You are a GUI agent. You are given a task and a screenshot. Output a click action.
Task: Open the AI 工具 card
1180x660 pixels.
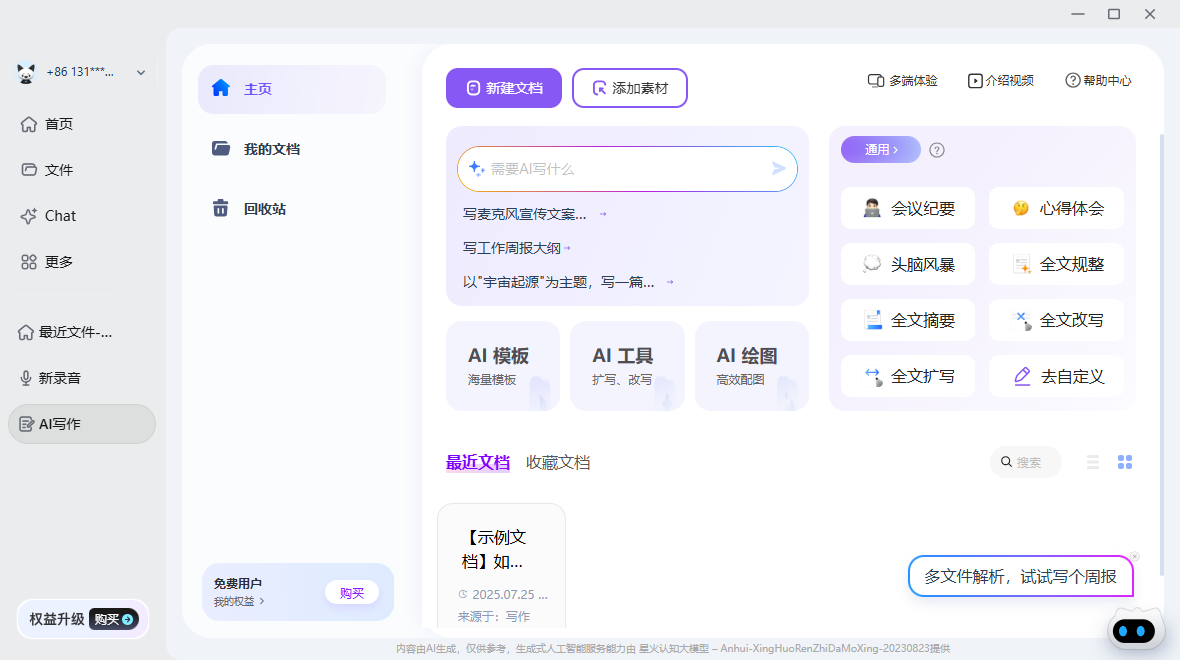pos(628,366)
